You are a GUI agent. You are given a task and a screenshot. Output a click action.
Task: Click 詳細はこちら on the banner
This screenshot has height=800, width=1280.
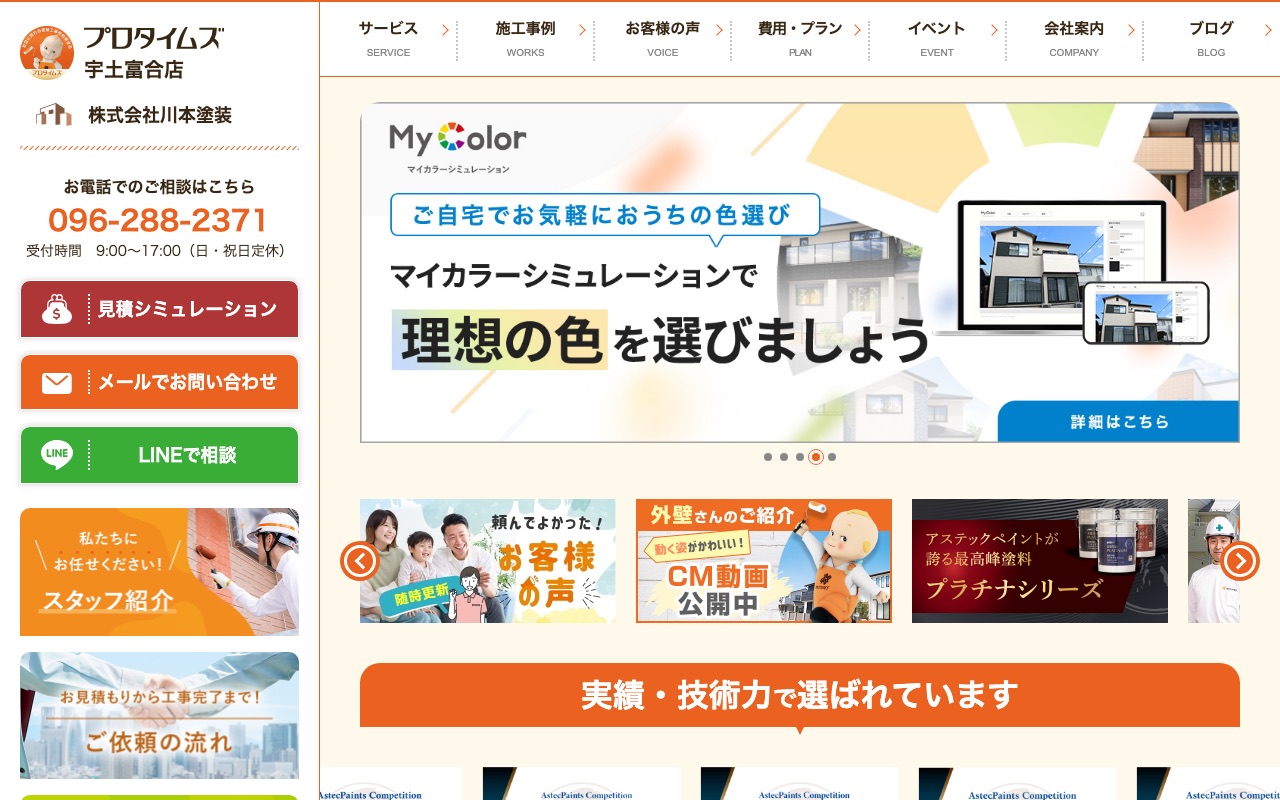[1118, 421]
